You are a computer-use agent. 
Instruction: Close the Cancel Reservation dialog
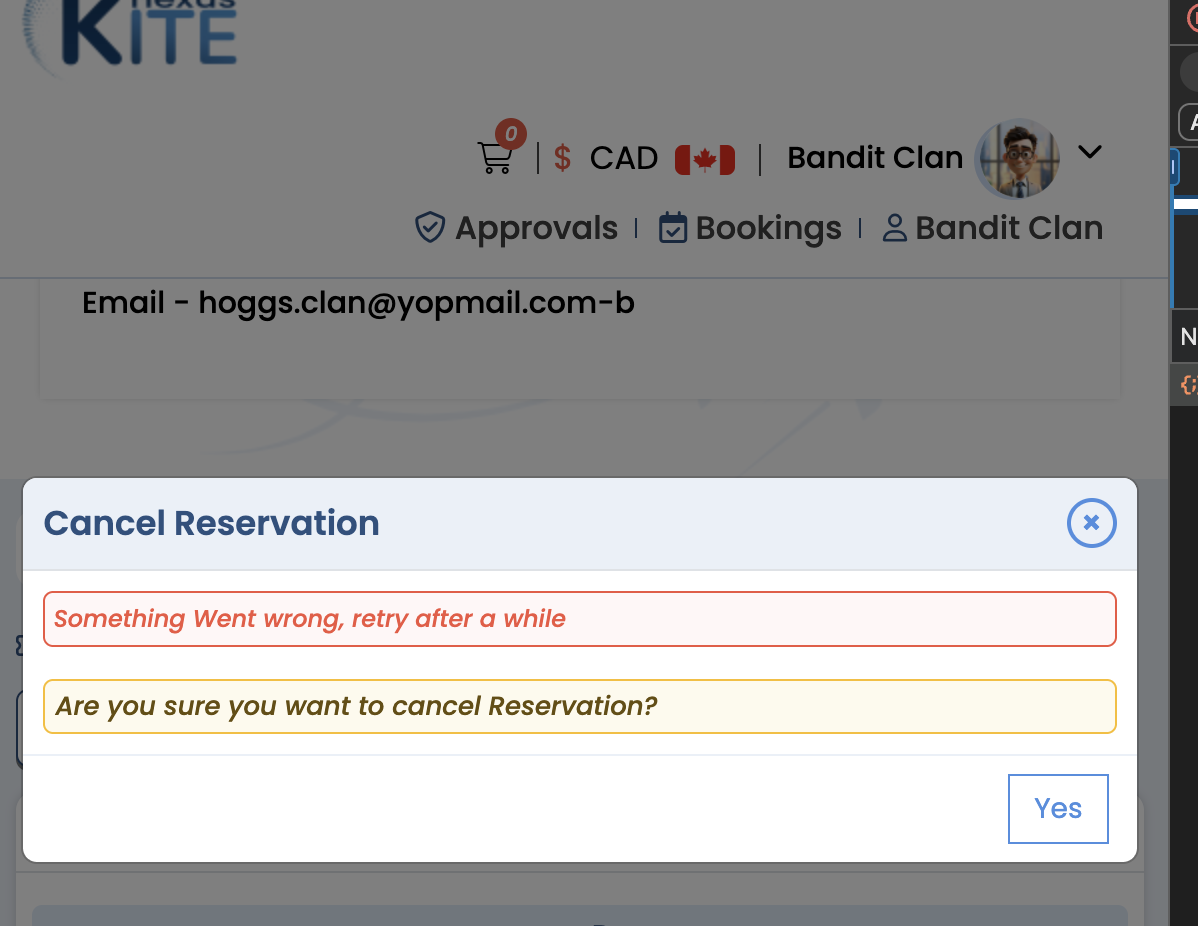1091,523
